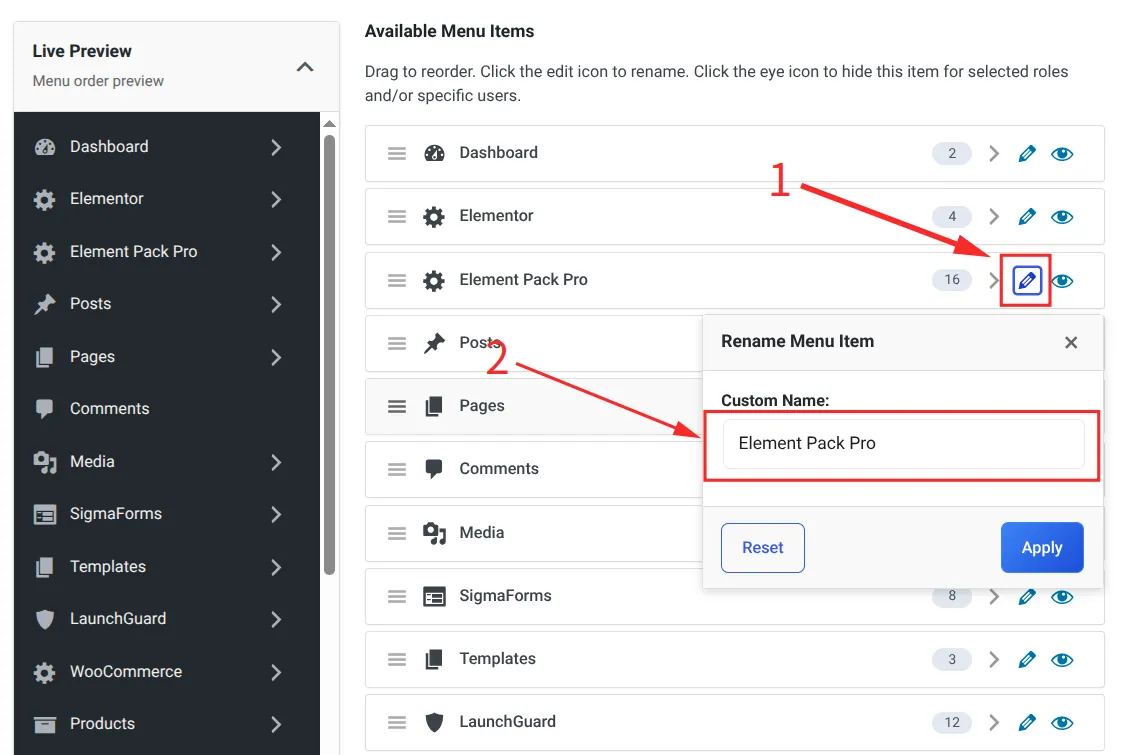The image size is (1135, 755).
Task: Click the LaunchGuard shield icon in menu list
Action: tap(434, 722)
